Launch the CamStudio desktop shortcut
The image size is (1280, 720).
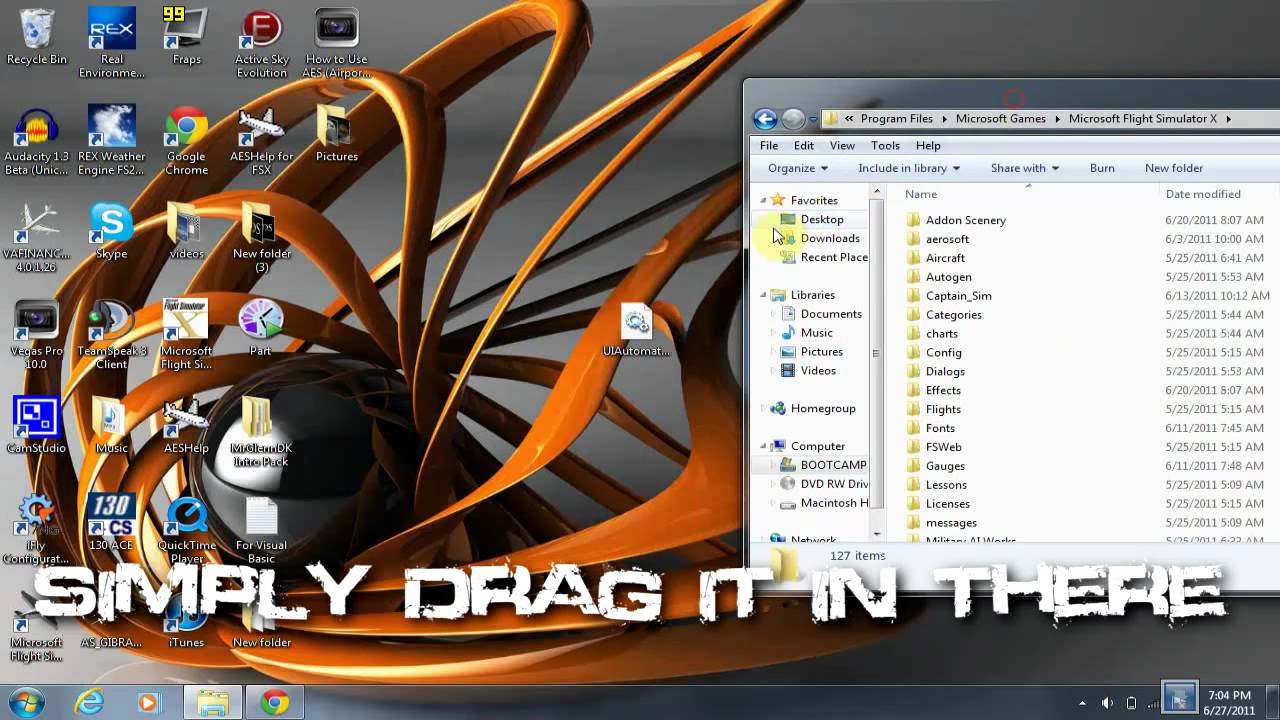(36, 426)
